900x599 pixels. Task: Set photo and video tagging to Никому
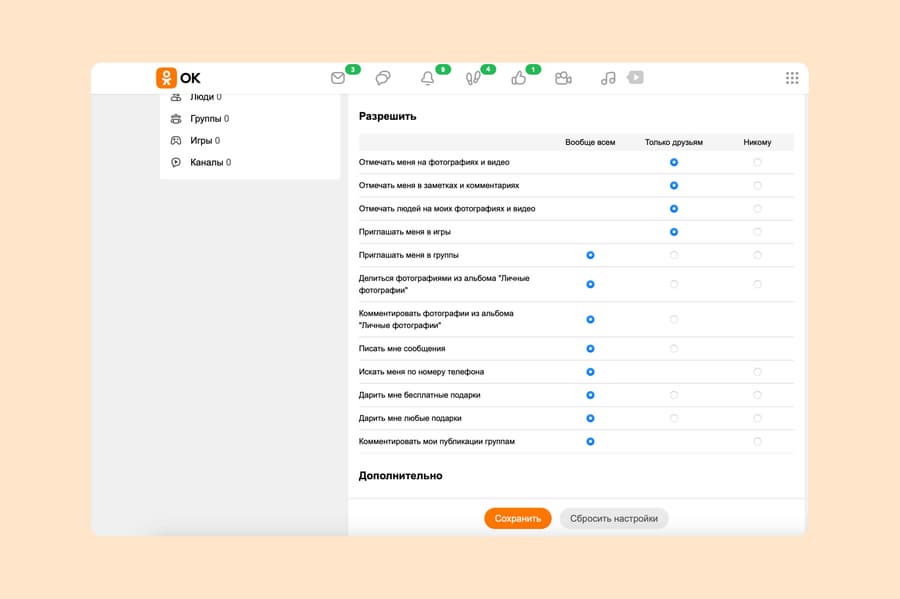point(757,162)
